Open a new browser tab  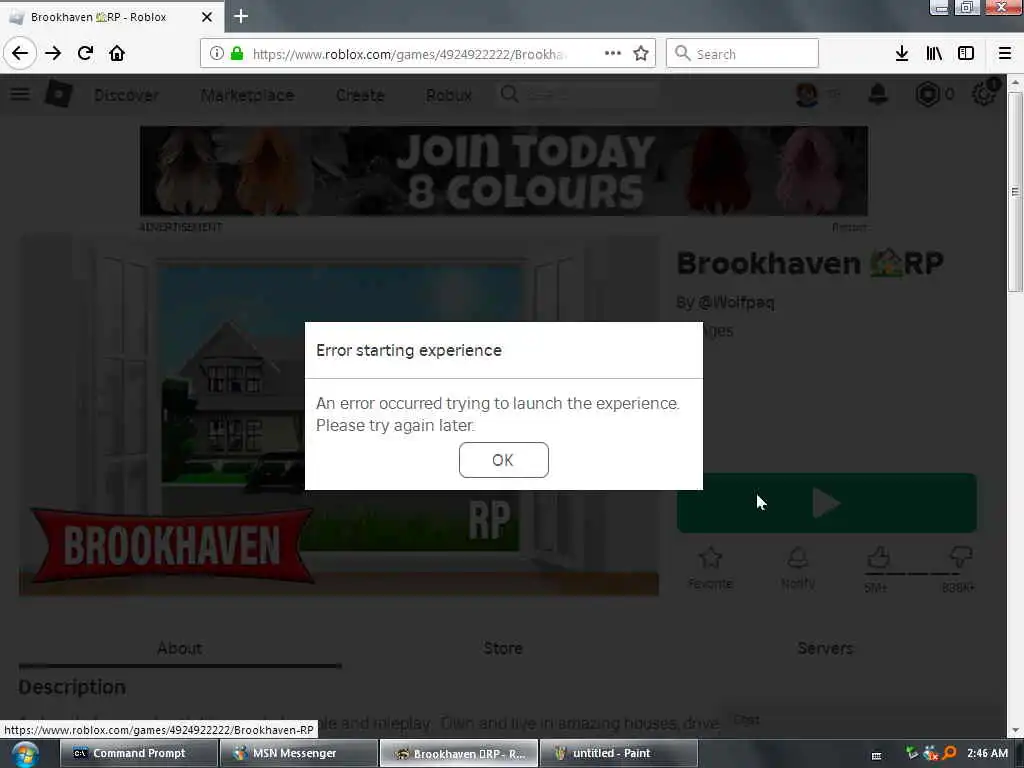tap(241, 16)
